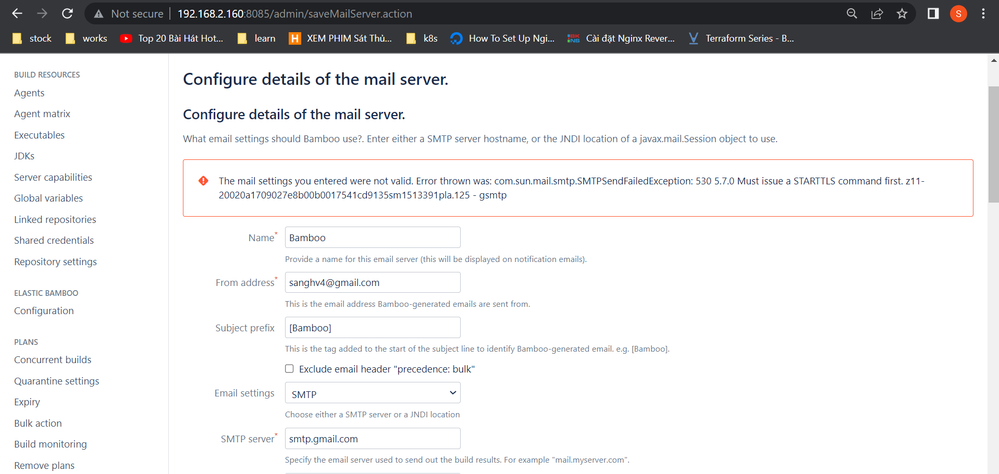Reload the page with refresh icon
The height and width of the screenshot is (474, 999).
coord(67,13)
